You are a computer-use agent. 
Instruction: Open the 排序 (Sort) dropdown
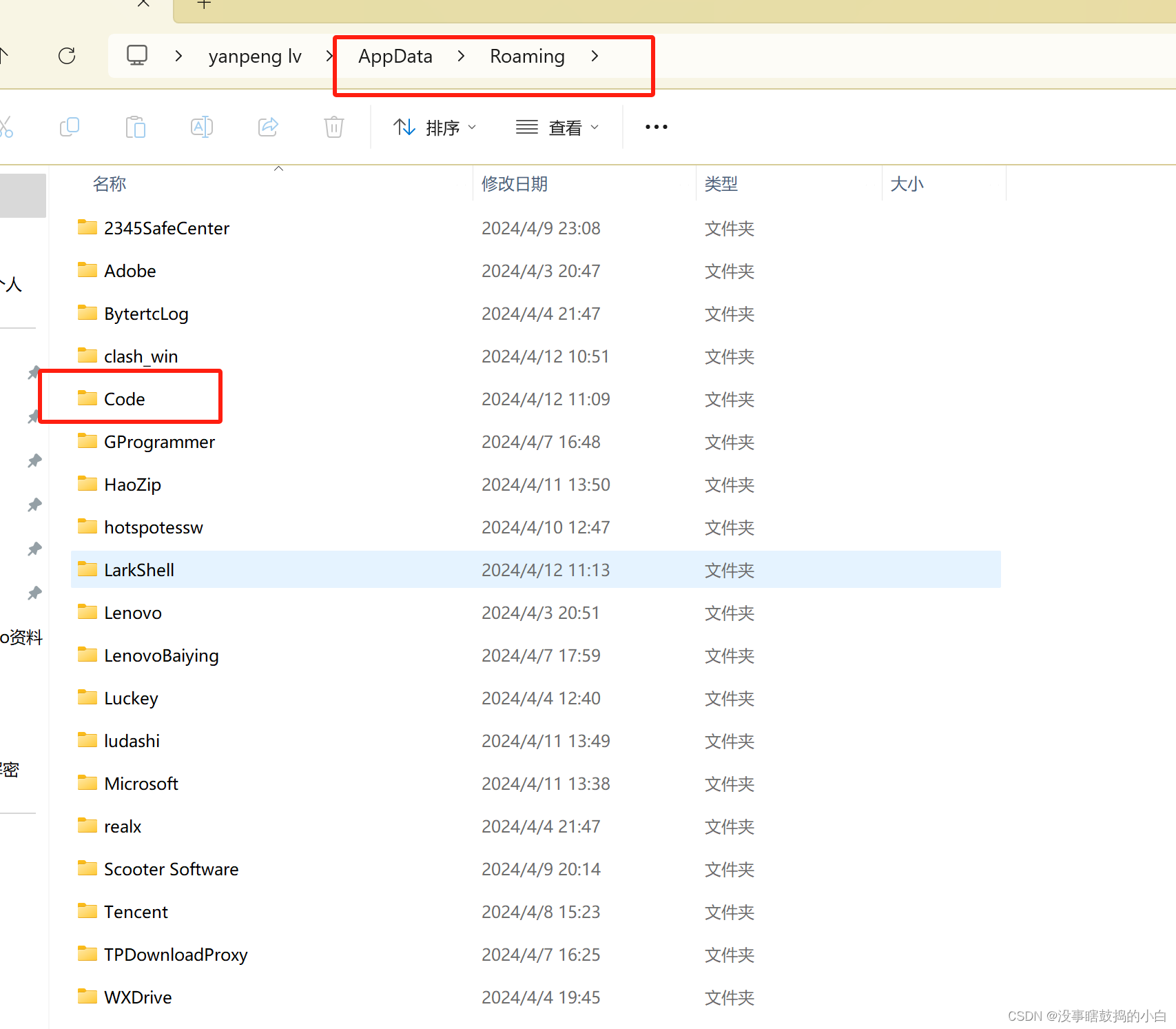pos(434,127)
